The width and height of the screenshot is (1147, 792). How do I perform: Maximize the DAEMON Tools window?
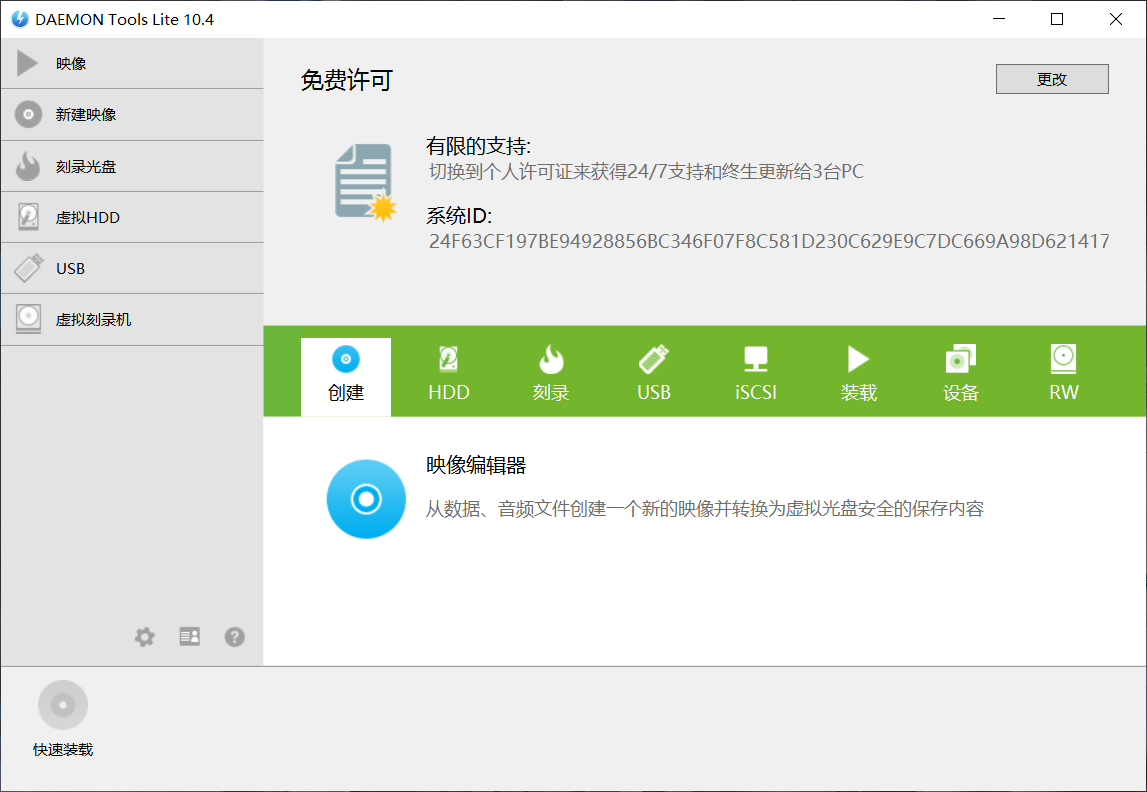(x=1057, y=19)
